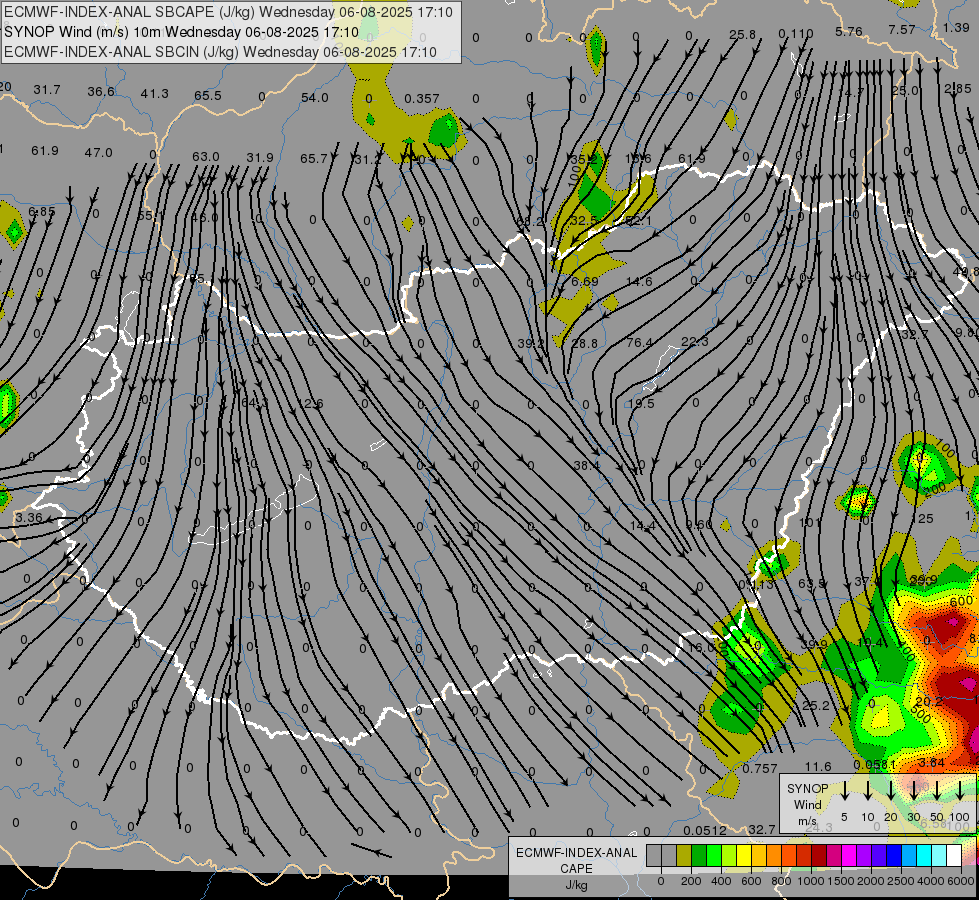Click the wind legend arrow above 100

pyautogui.click(x=960, y=791)
